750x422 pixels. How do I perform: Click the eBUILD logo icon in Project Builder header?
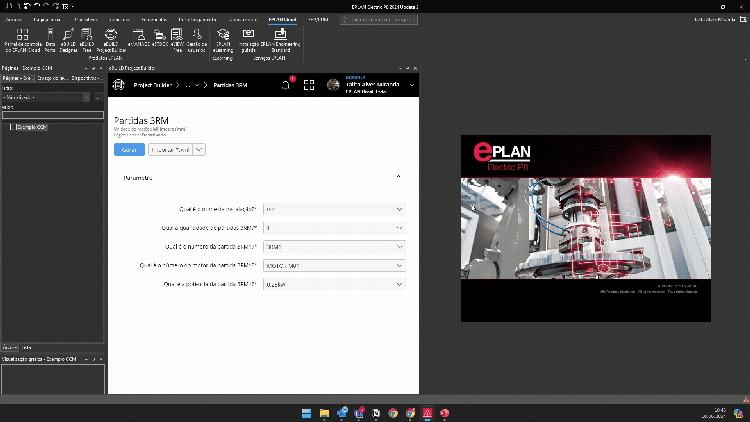(118, 85)
